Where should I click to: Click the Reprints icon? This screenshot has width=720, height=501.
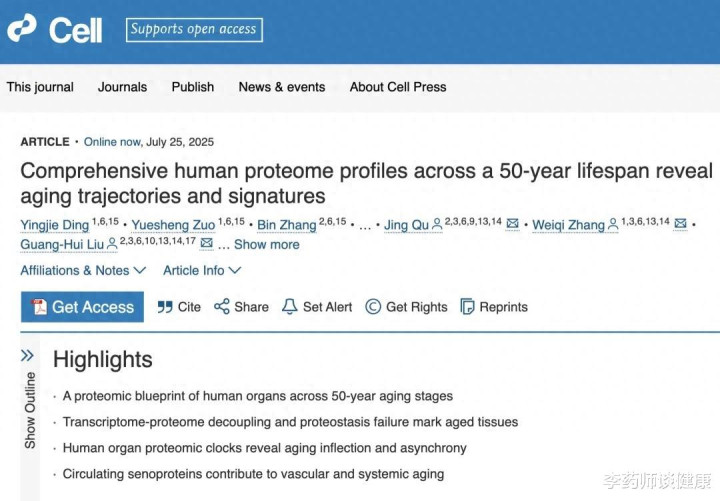point(467,307)
